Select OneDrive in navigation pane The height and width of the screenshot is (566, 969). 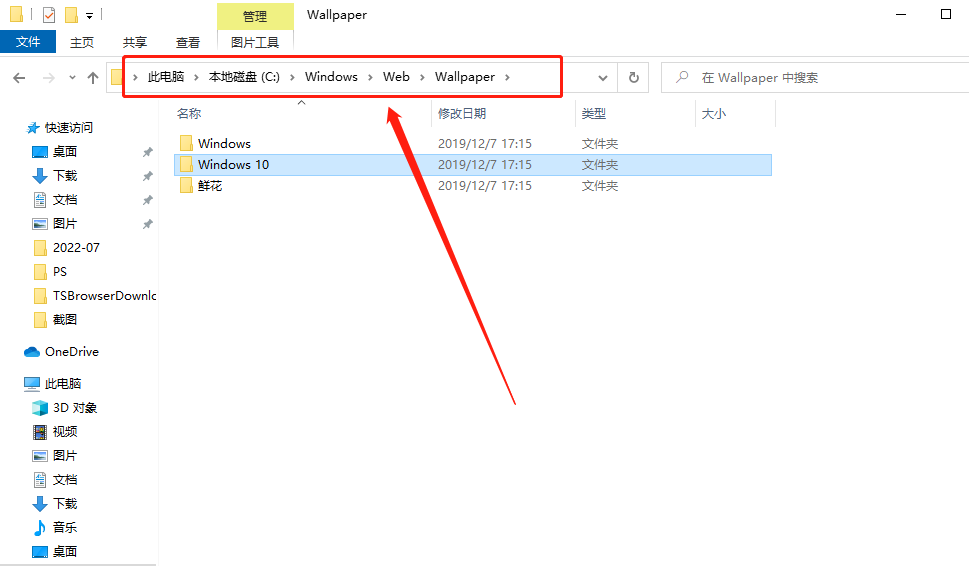pos(71,352)
